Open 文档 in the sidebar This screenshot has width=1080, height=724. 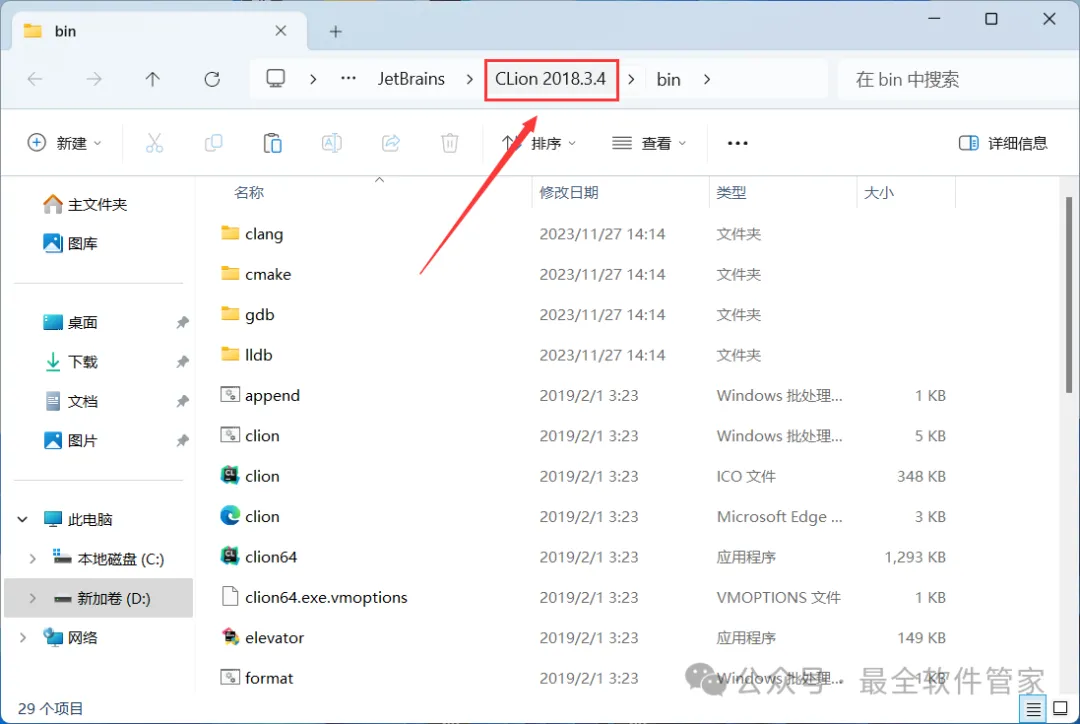click(70, 402)
